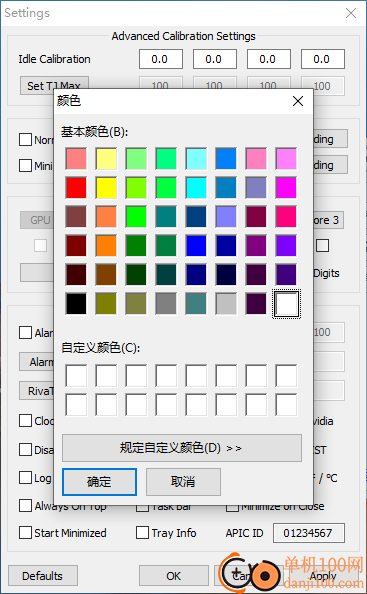
Task: Choose the olive color swatch beside black
Action: (106, 303)
